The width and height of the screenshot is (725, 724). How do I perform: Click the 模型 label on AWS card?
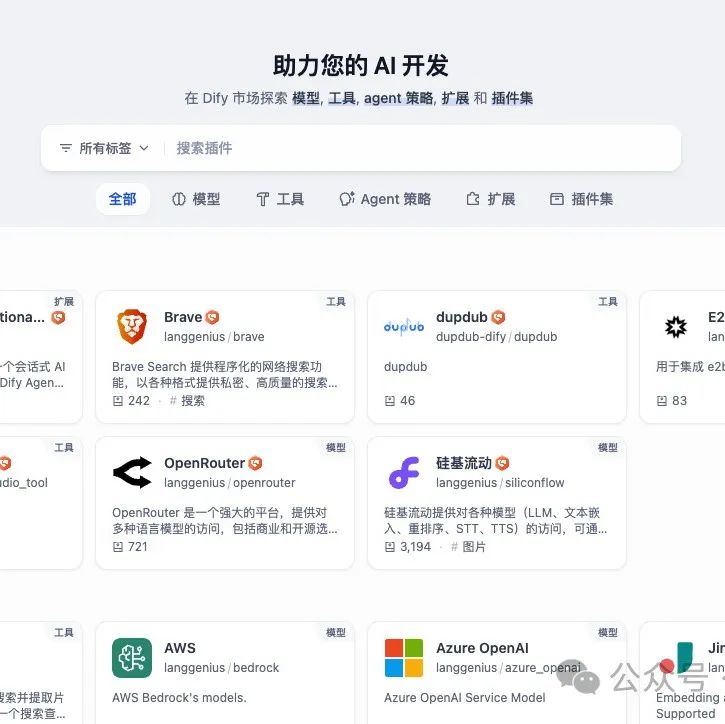click(x=336, y=633)
